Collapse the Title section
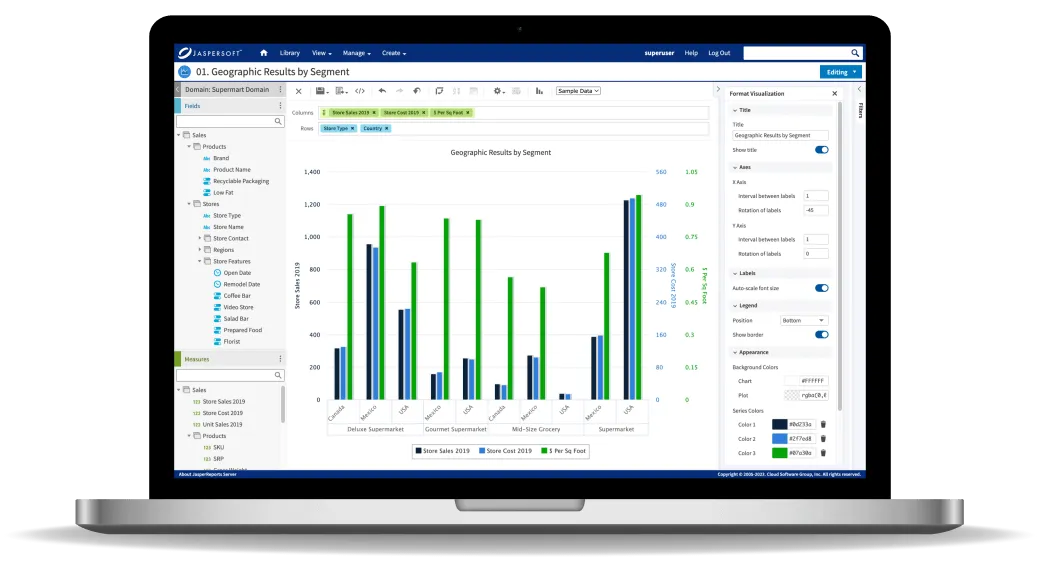The image size is (1040, 573). pos(735,110)
